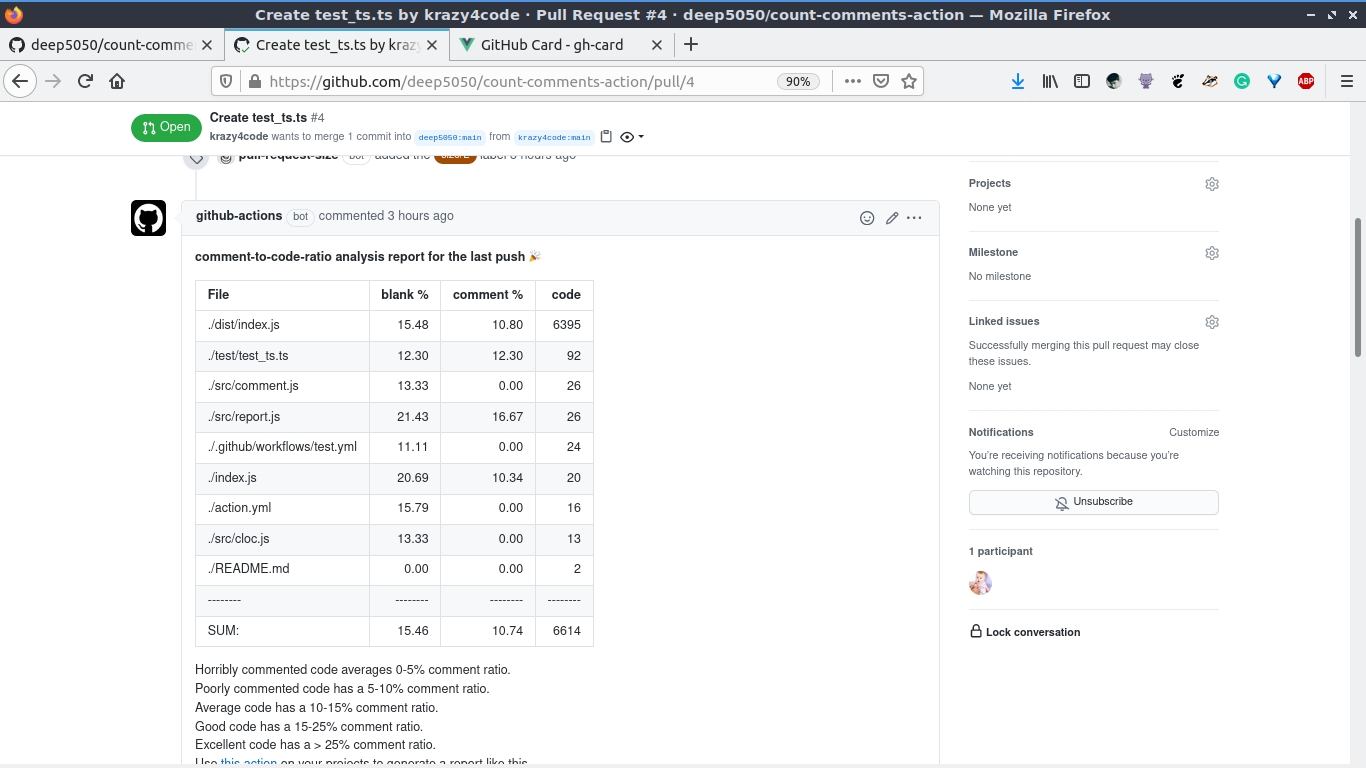Add a reaction with the smiley icon
Image resolution: width=1366 pixels, height=768 pixels.
tap(867, 218)
